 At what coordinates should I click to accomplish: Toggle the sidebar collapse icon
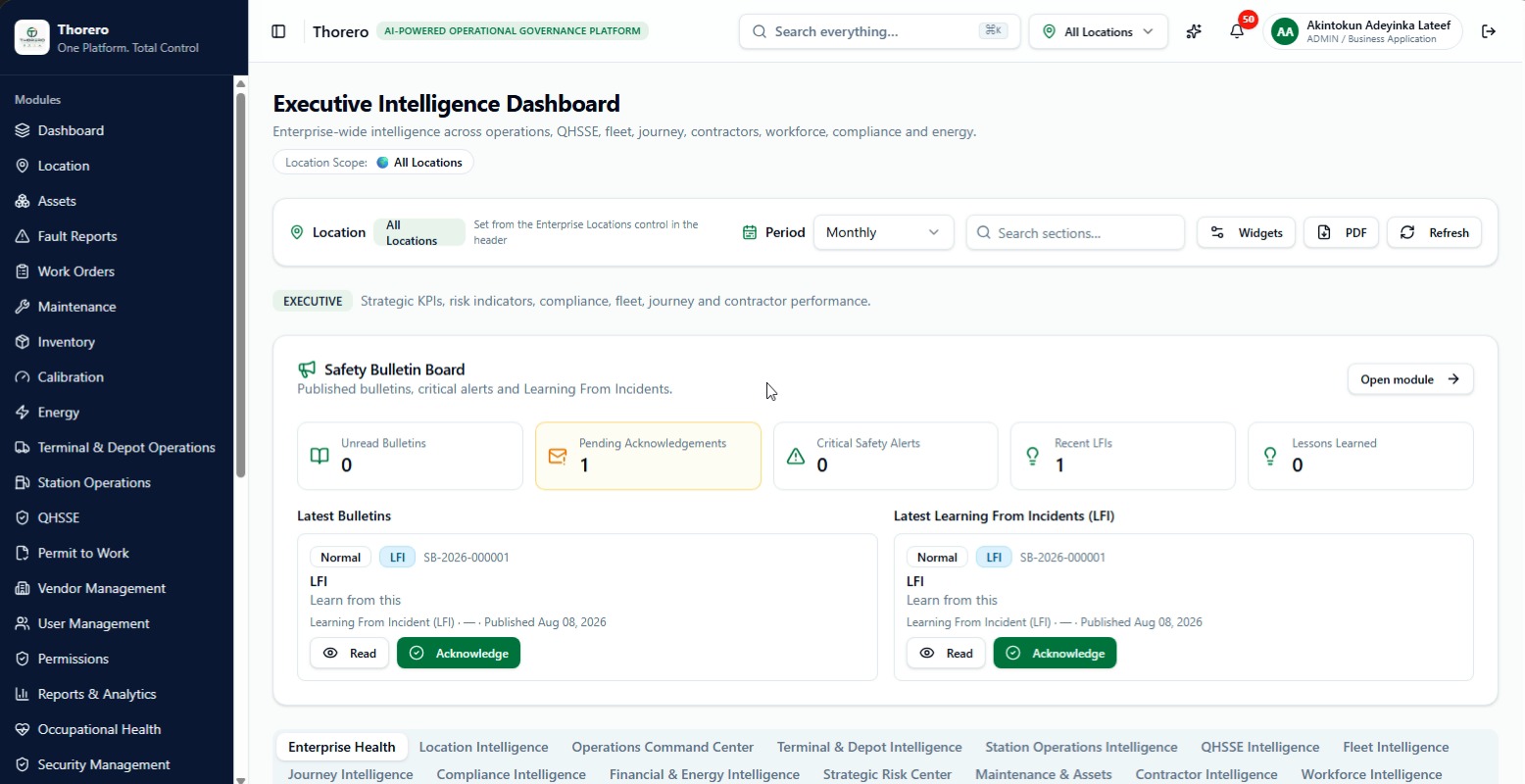tap(278, 31)
